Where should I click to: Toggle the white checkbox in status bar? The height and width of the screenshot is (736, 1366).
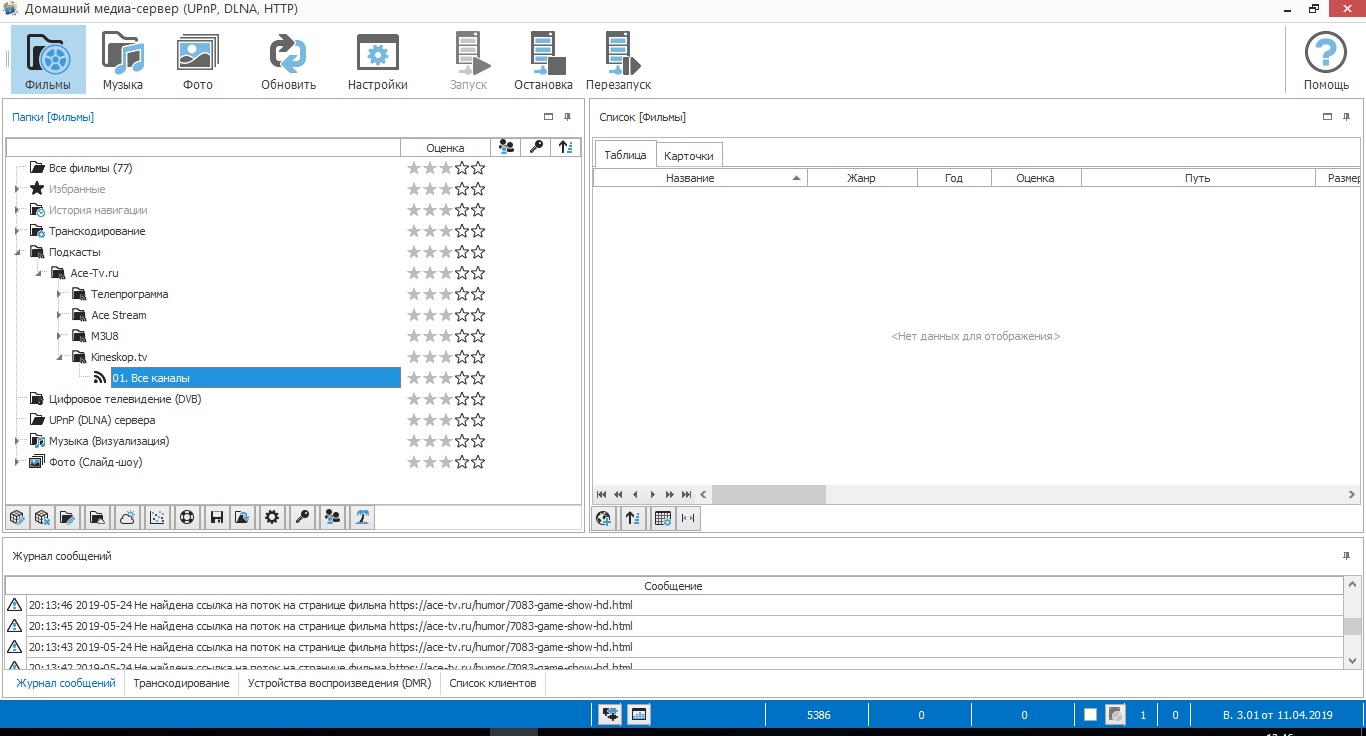click(x=1090, y=715)
